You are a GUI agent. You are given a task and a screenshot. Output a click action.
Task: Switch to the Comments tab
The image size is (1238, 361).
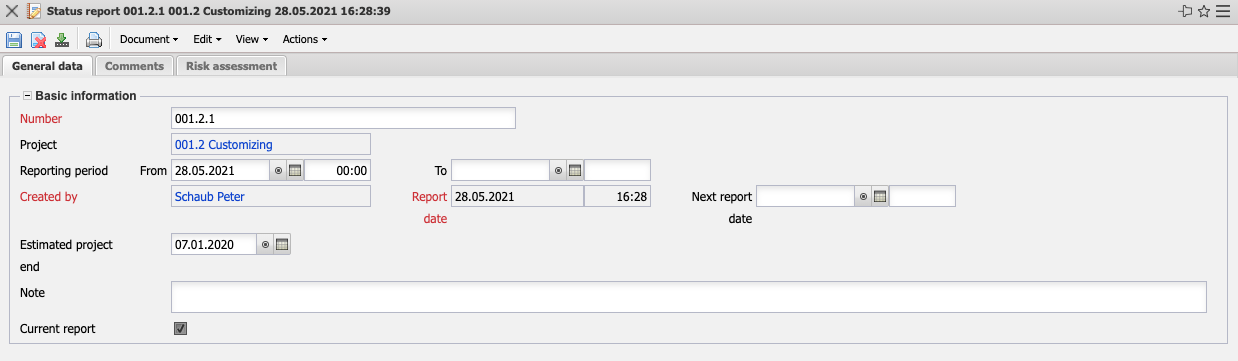pyautogui.click(x=134, y=66)
